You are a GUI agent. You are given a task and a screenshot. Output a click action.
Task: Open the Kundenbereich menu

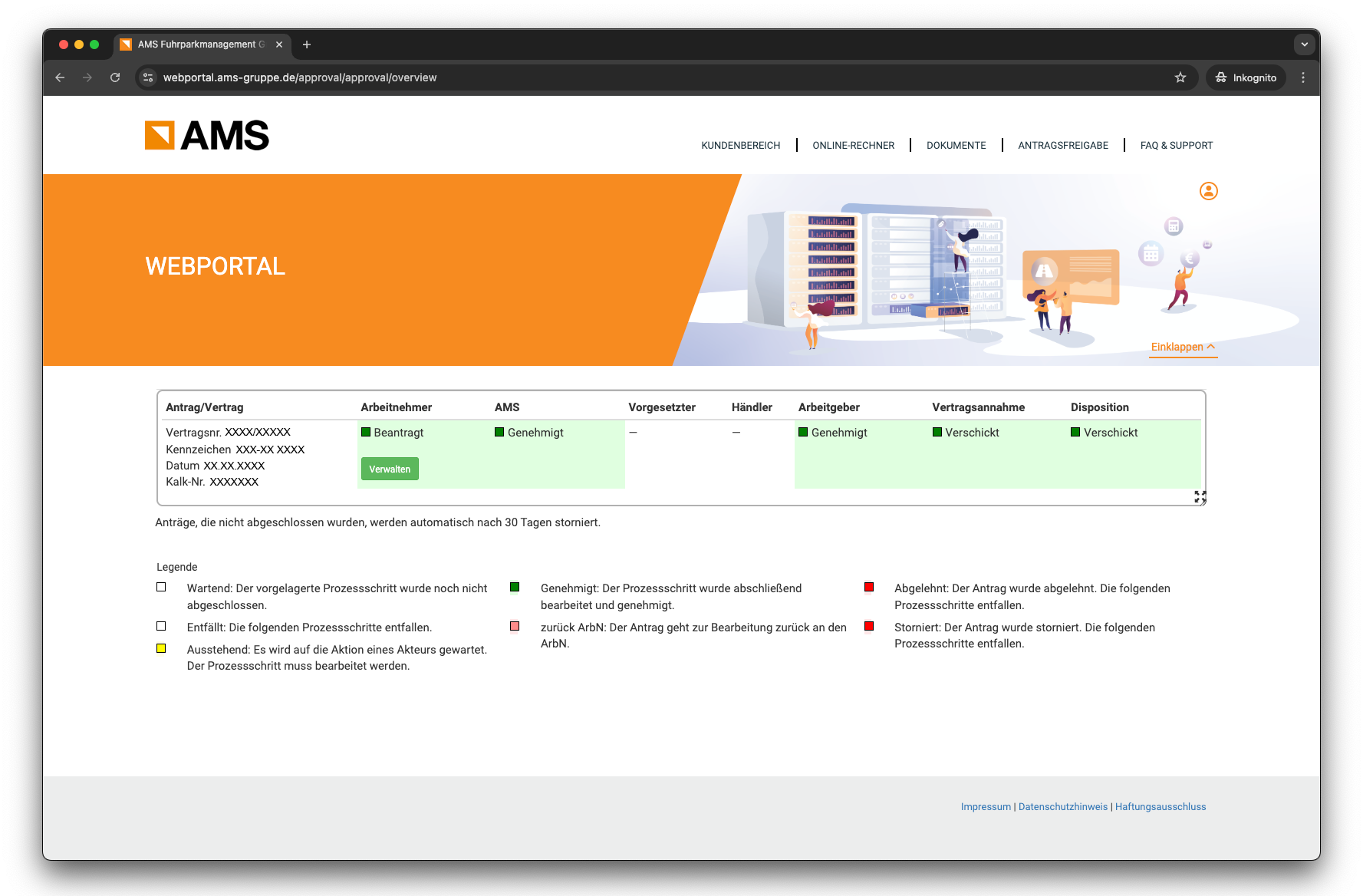[x=740, y=146]
